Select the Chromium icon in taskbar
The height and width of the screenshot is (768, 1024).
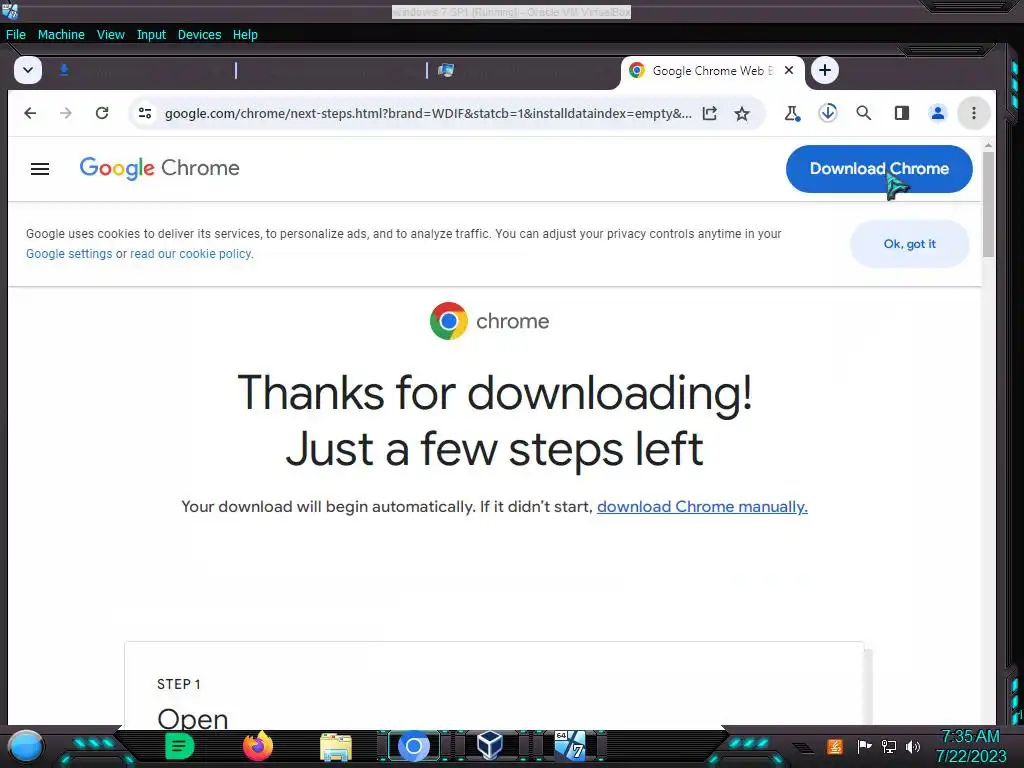(413, 746)
